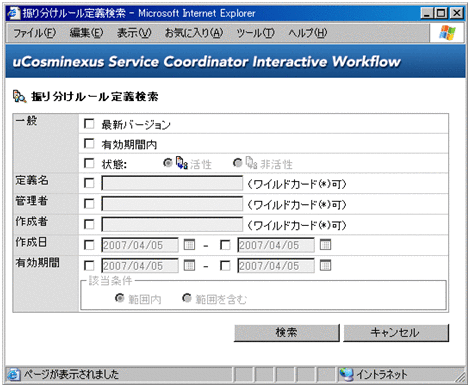
Task: Click the 検索 button
Action: (x=287, y=333)
